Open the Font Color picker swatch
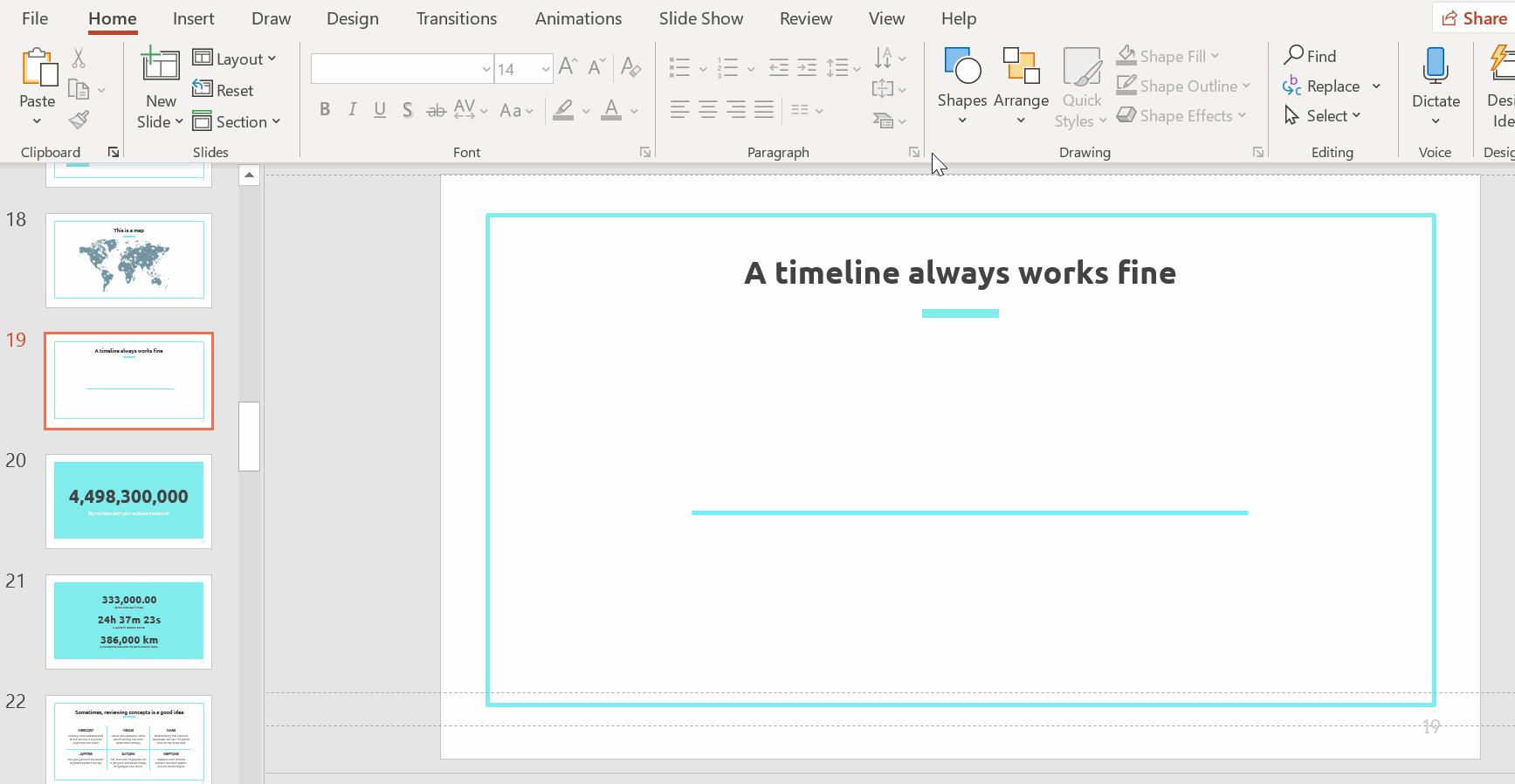 (x=611, y=110)
